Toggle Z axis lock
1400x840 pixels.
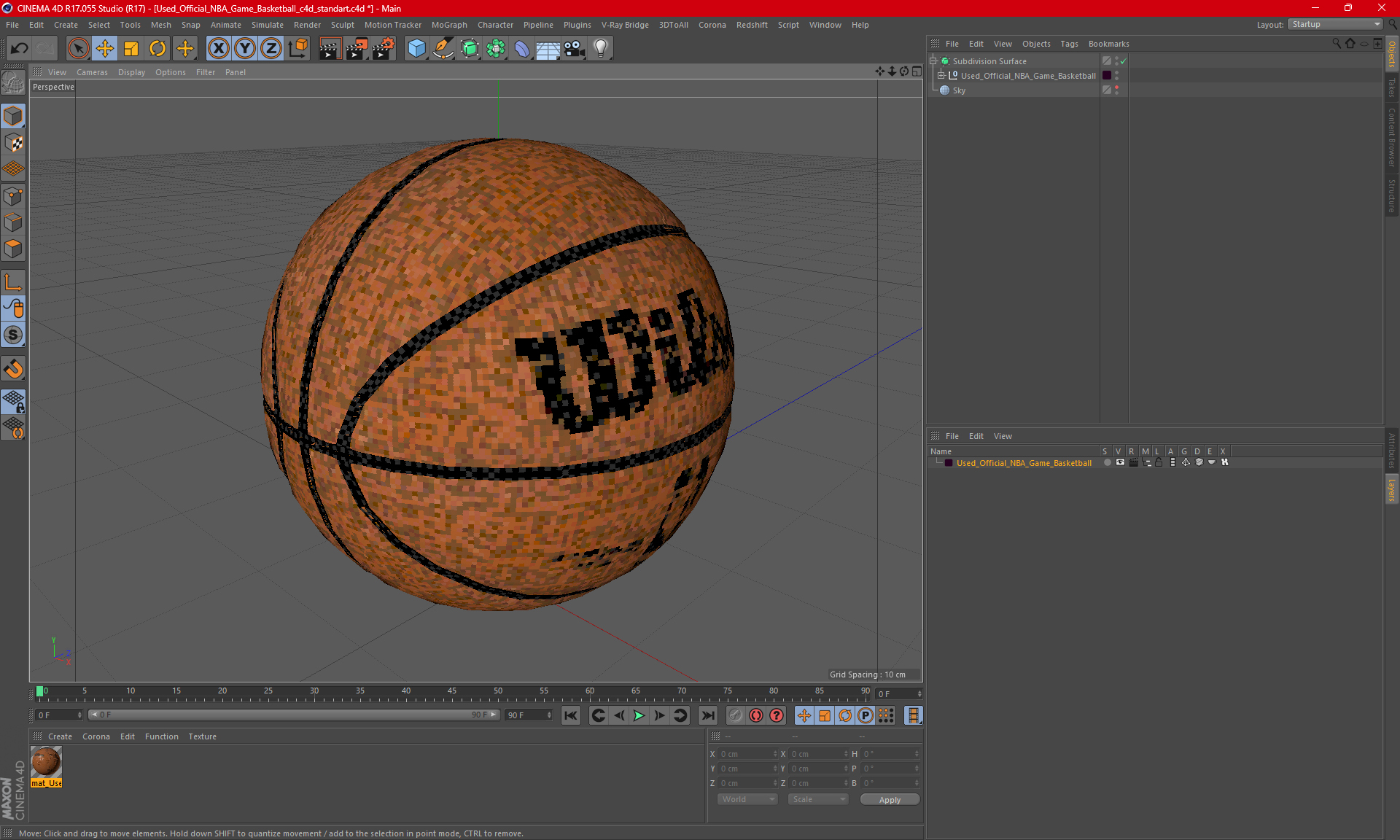[x=271, y=49]
